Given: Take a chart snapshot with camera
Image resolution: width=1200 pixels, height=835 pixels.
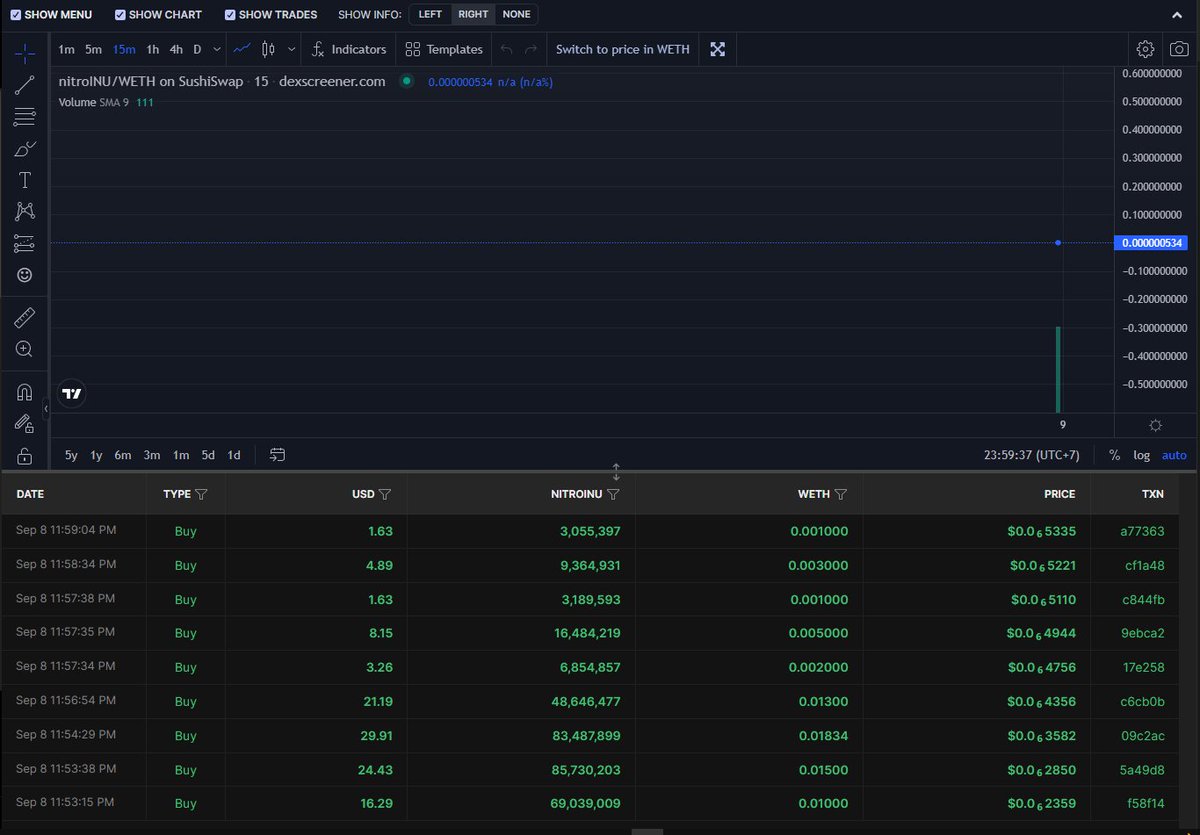Looking at the screenshot, I should 1180,49.
